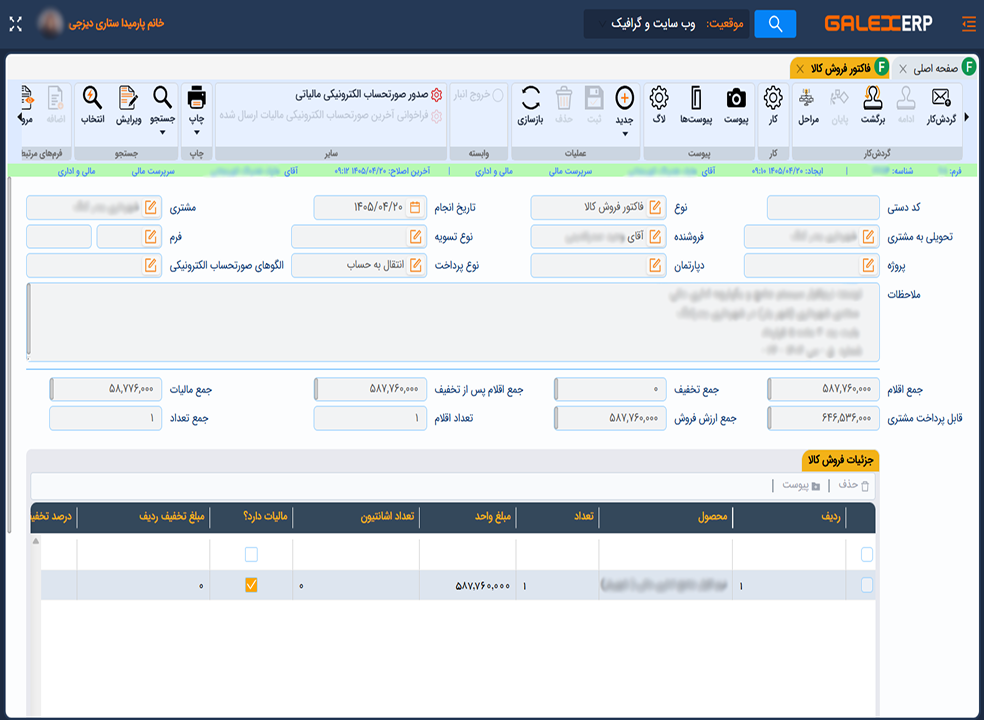
Task: Click edit icon in فرم field
Action: (x=151, y=237)
